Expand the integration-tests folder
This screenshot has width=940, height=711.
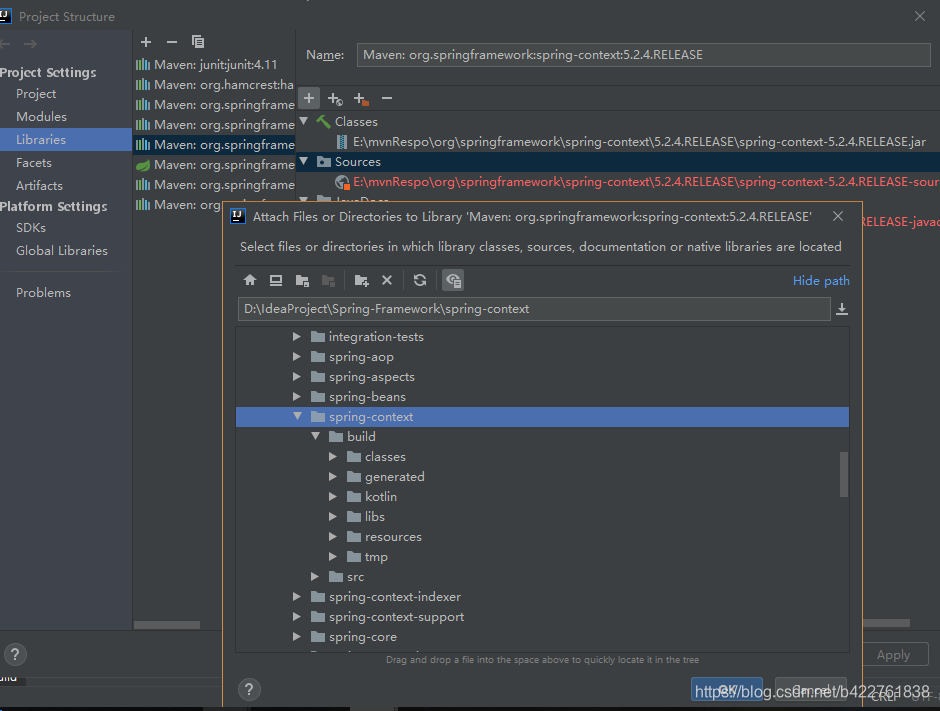pos(297,337)
